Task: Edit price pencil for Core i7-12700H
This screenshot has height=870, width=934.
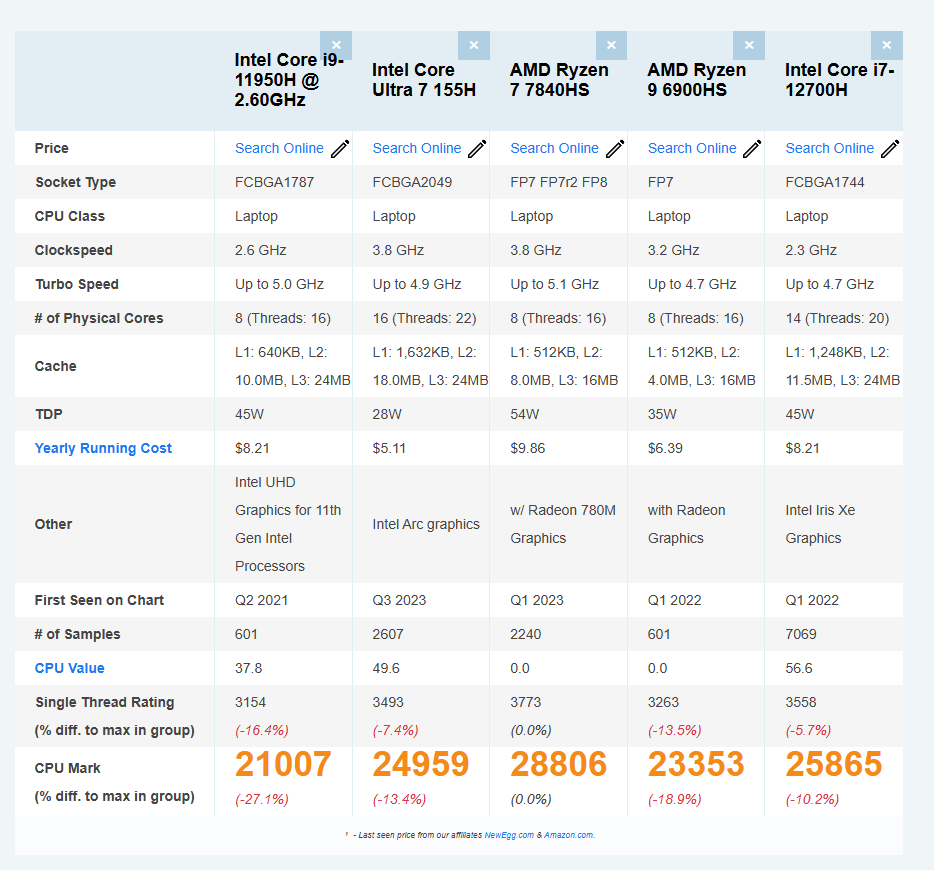Action: coord(890,149)
